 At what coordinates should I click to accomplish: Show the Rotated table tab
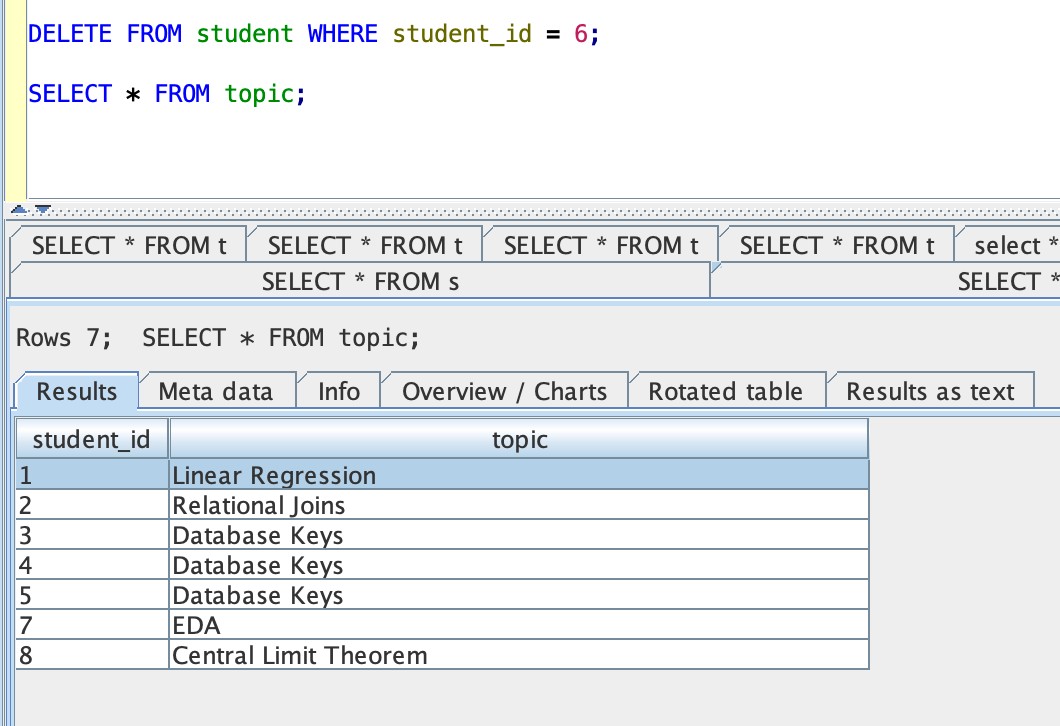point(728,391)
